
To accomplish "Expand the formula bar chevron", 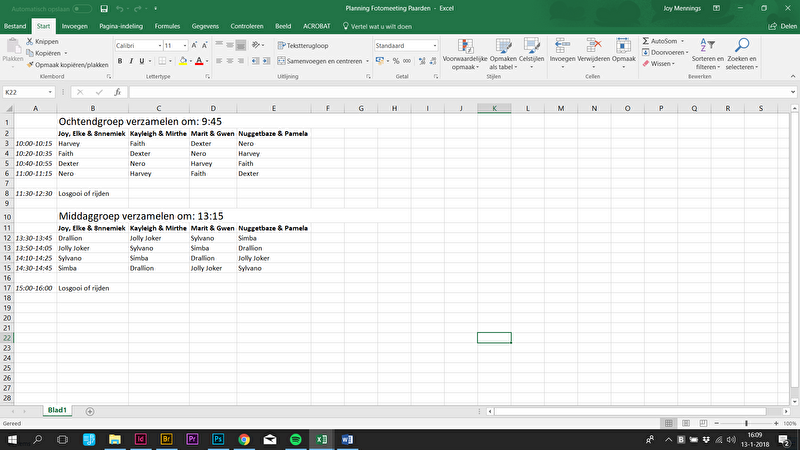I will pyautogui.click(x=792, y=92).
